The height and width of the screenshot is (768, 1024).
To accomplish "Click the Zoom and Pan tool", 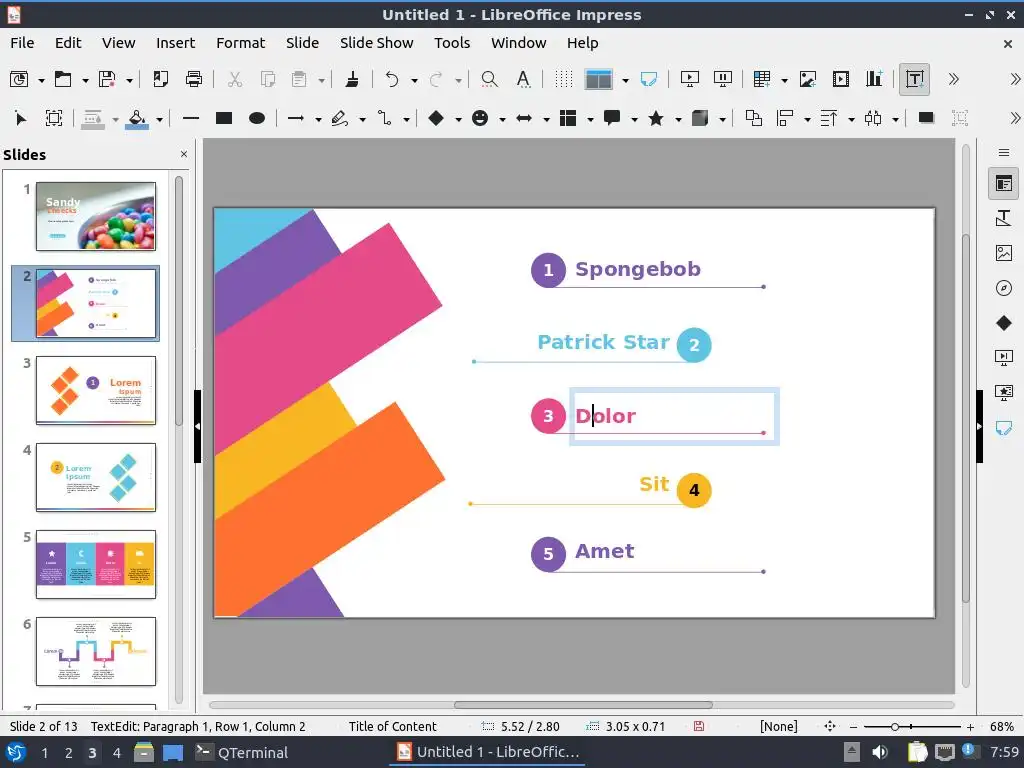I will (54, 118).
